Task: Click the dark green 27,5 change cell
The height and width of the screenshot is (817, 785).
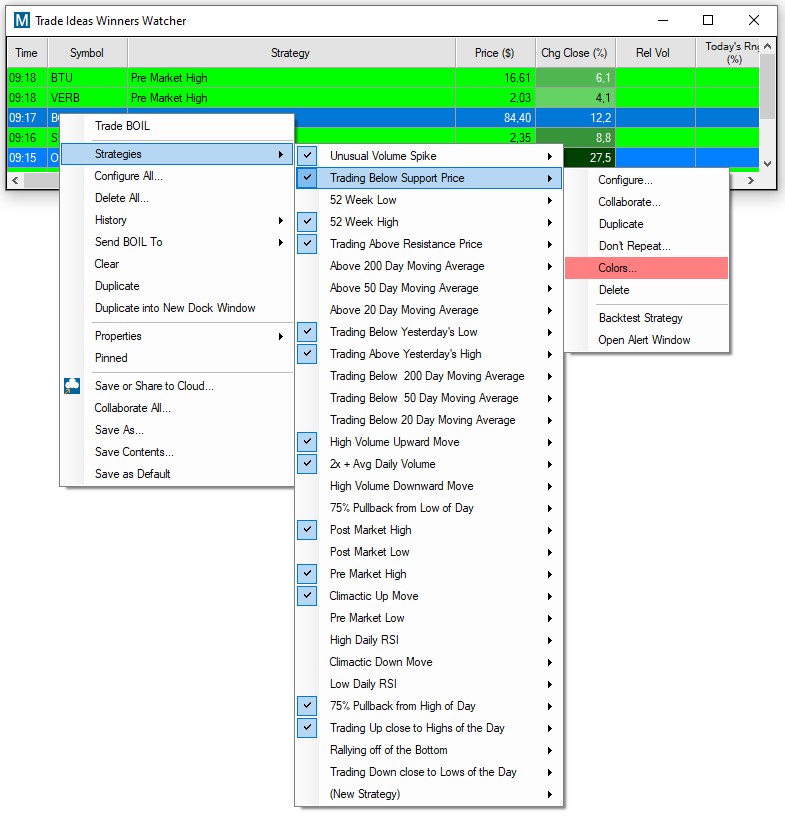Action: pos(575,158)
